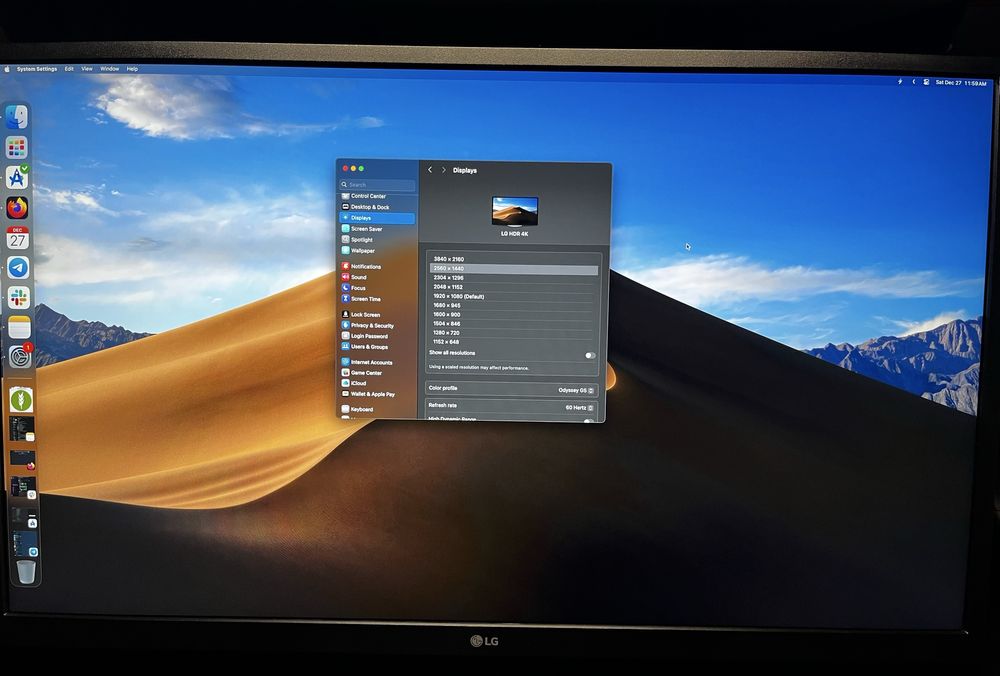Click the settings Search field
This screenshot has height=676, width=1000.
pos(378,185)
